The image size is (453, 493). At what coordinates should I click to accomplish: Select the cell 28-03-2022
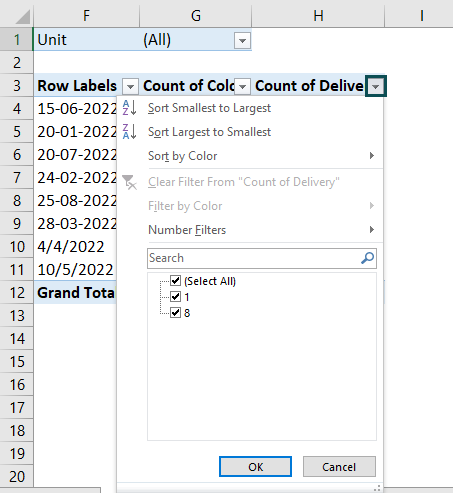click(x=75, y=224)
